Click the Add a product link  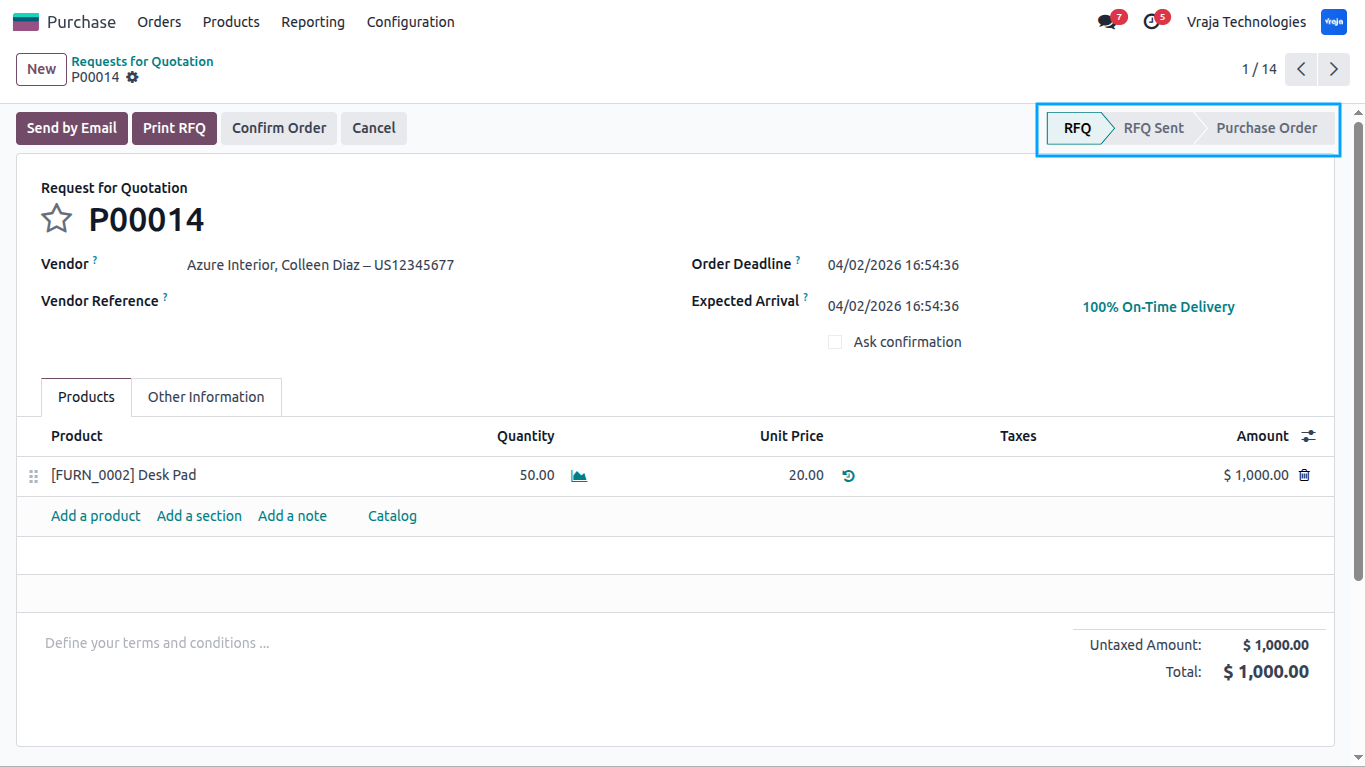pos(96,516)
